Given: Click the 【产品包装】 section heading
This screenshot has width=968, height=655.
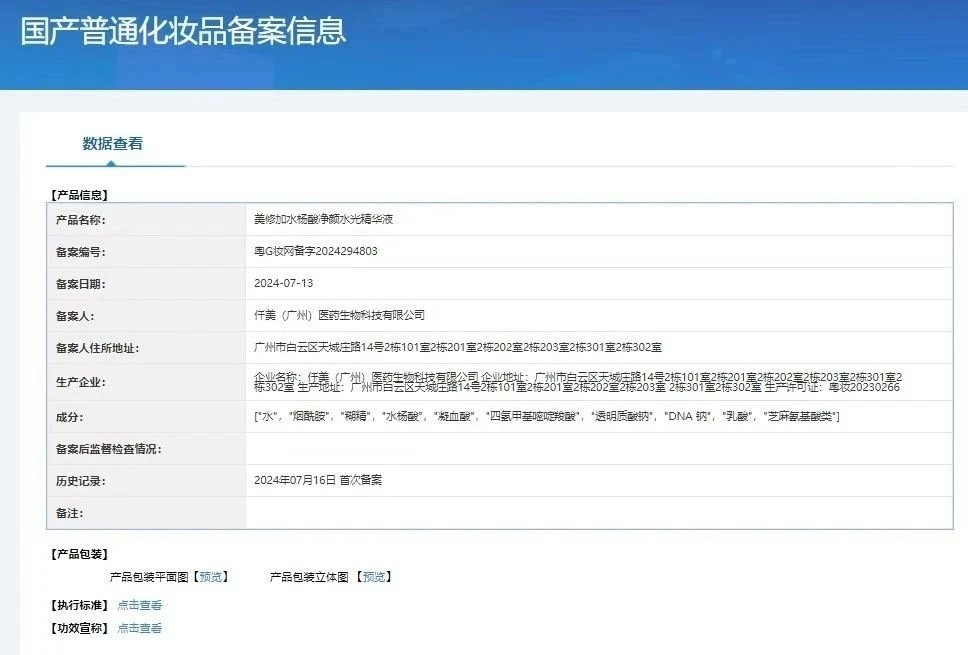Looking at the screenshot, I should click(80, 554).
